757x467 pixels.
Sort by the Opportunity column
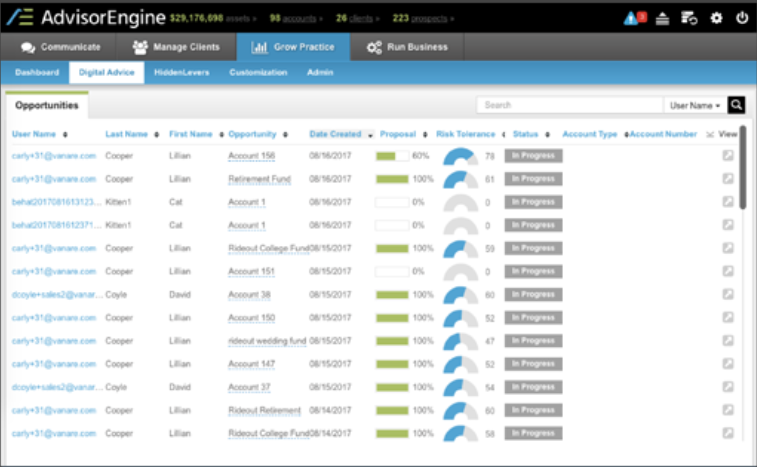pyautogui.click(x=258, y=134)
